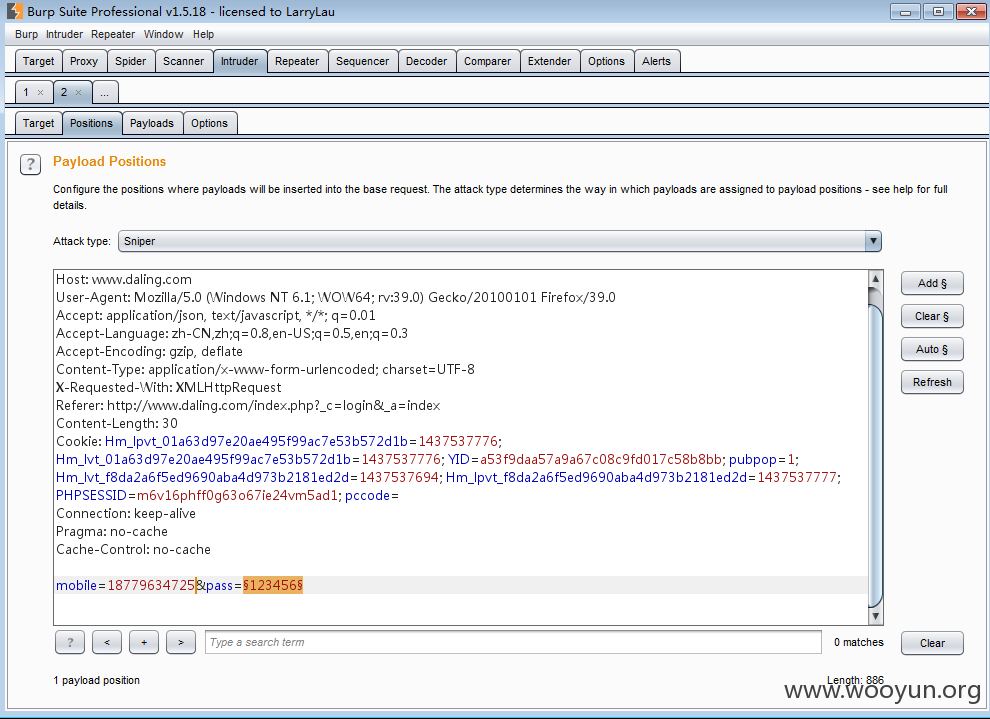Click the mobile value 18779634725
The image size is (990, 719).
(151, 585)
